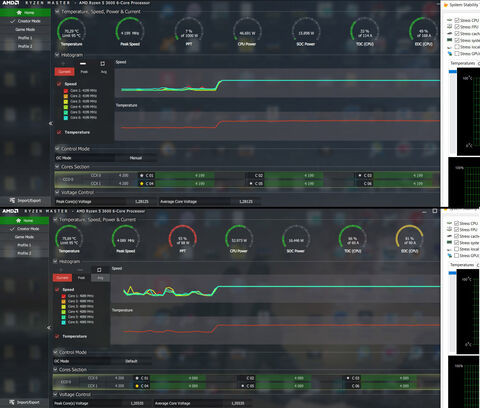Image resolution: width=480 pixels, height=408 pixels.
Task: Collapse Cores Section in Manual-mode window
Action: click(57, 167)
